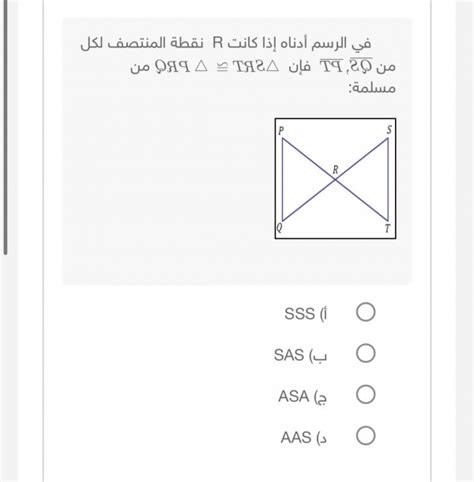This screenshot has width=474, height=482.
Task: Click the ASA answer label
Action: tap(303, 397)
